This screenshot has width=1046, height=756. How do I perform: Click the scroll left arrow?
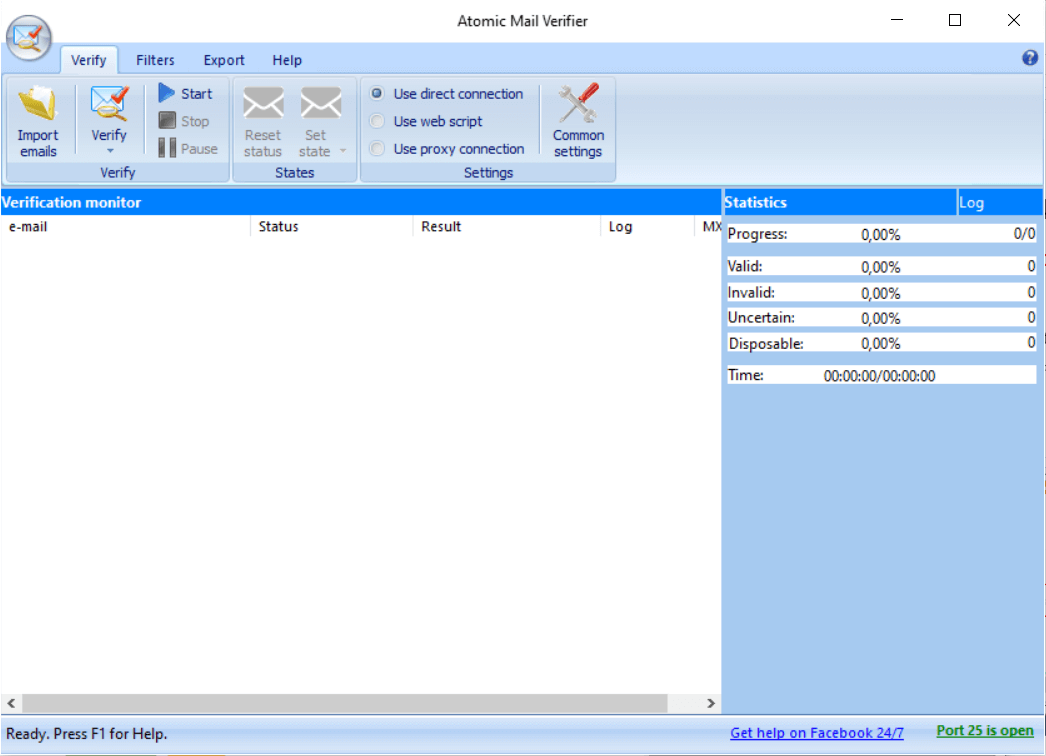pos(11,703)
